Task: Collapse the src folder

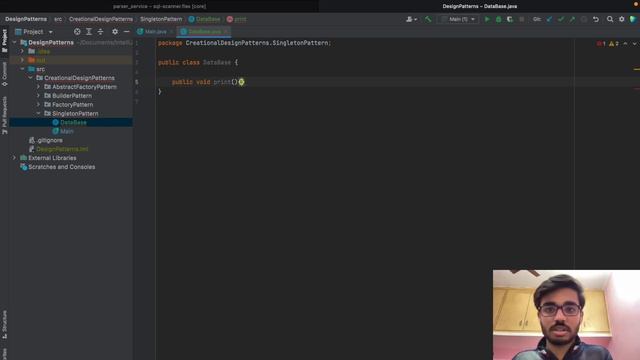Action: pyautogui.click(x=22, y=69)
